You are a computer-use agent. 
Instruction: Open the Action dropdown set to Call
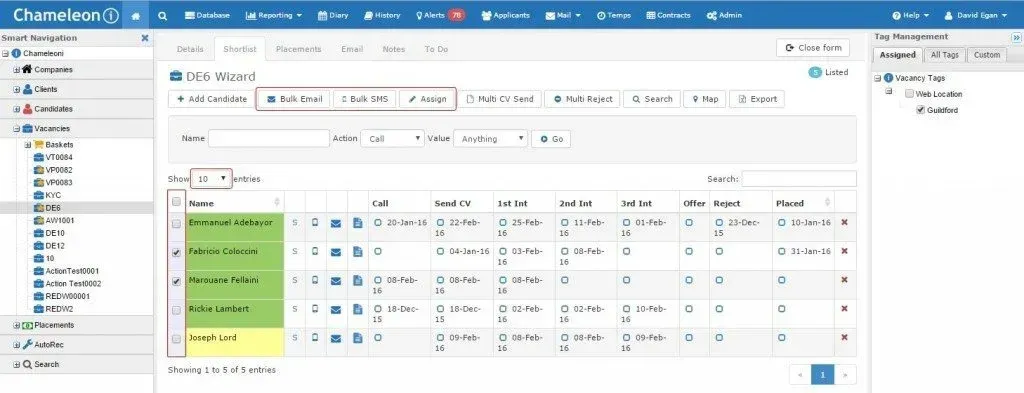pyautogui.click(x=392, y=138)
